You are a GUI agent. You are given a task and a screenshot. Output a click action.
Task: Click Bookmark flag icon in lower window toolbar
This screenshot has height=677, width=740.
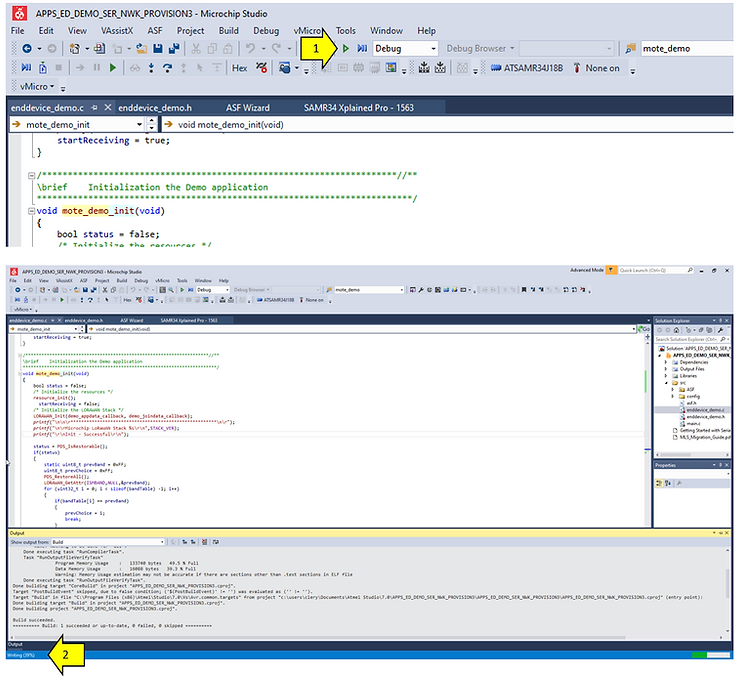(523, 290)
